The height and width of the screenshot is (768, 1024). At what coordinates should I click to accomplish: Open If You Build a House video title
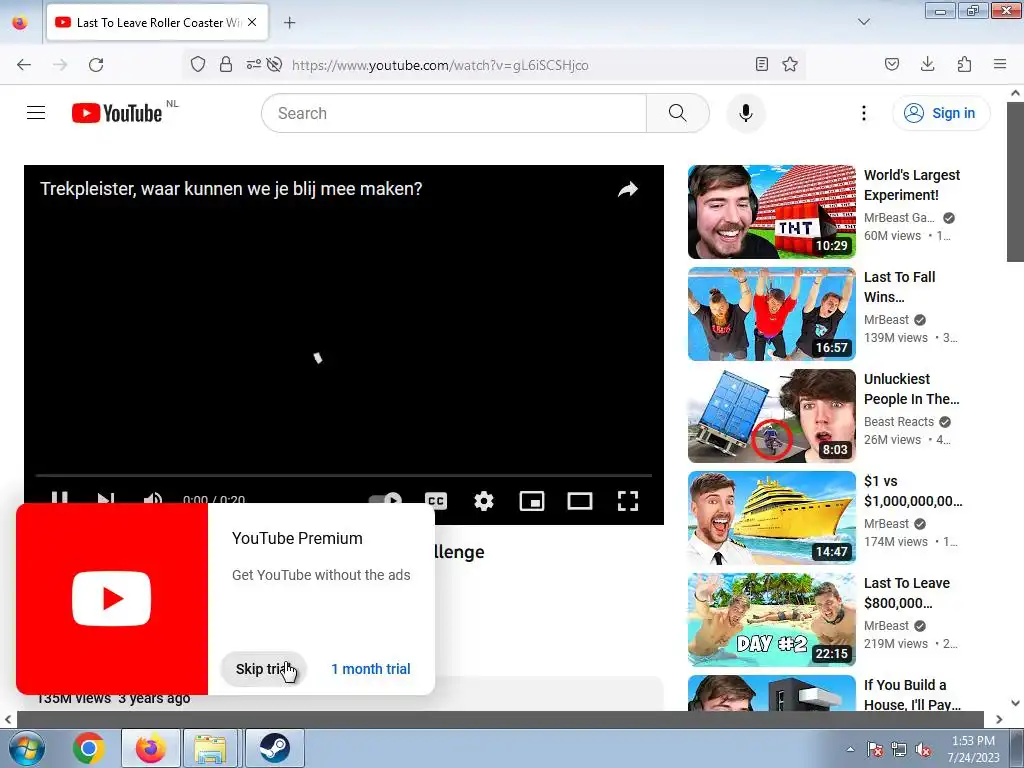pyautogui.click(x=912, y=695)
